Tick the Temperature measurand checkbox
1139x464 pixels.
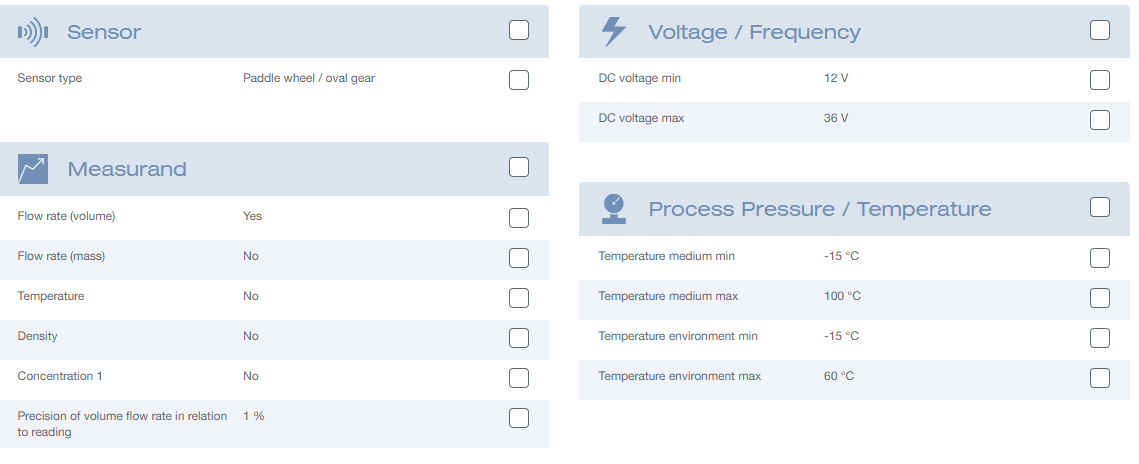coord(519,298)
